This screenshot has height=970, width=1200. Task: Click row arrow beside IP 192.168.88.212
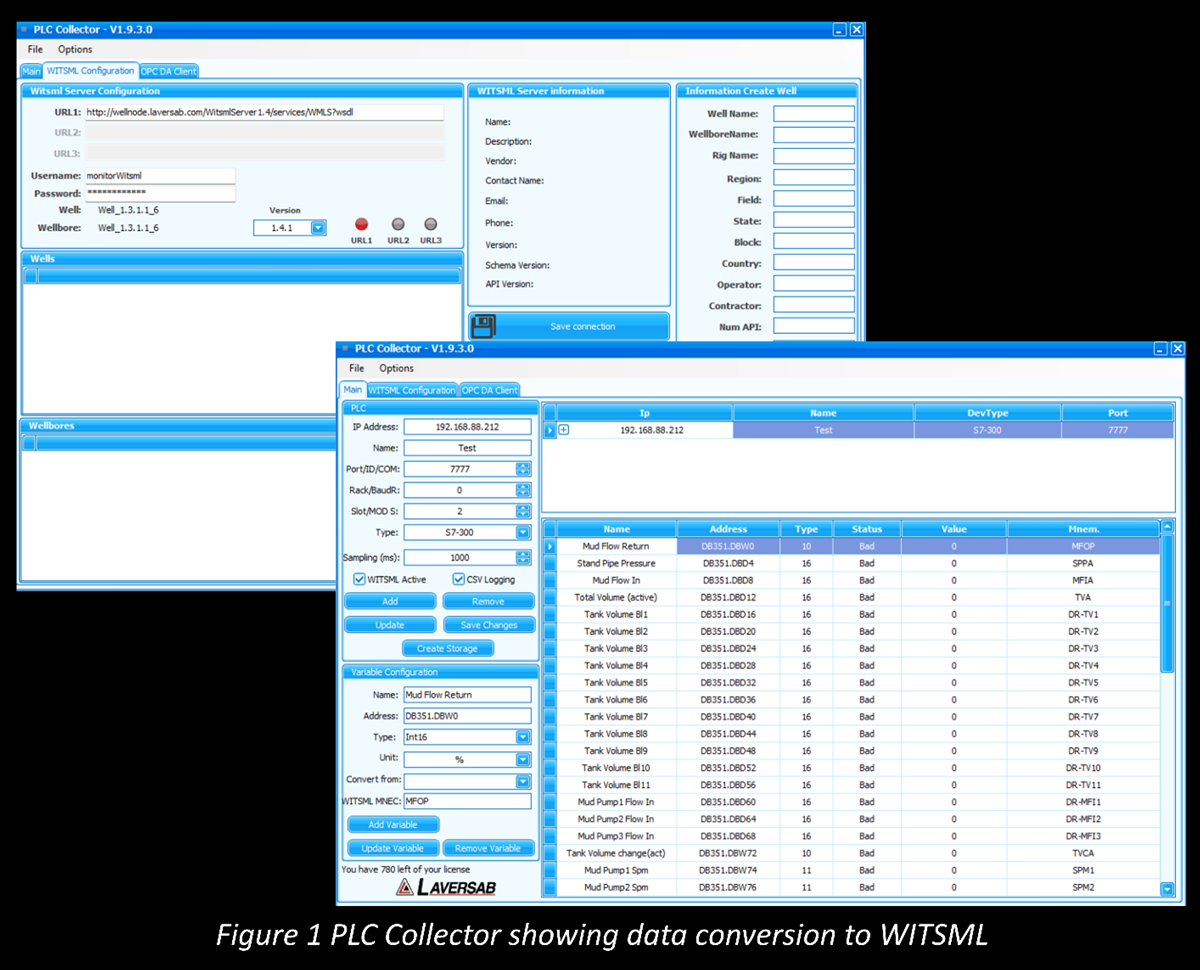click(549, 430)
